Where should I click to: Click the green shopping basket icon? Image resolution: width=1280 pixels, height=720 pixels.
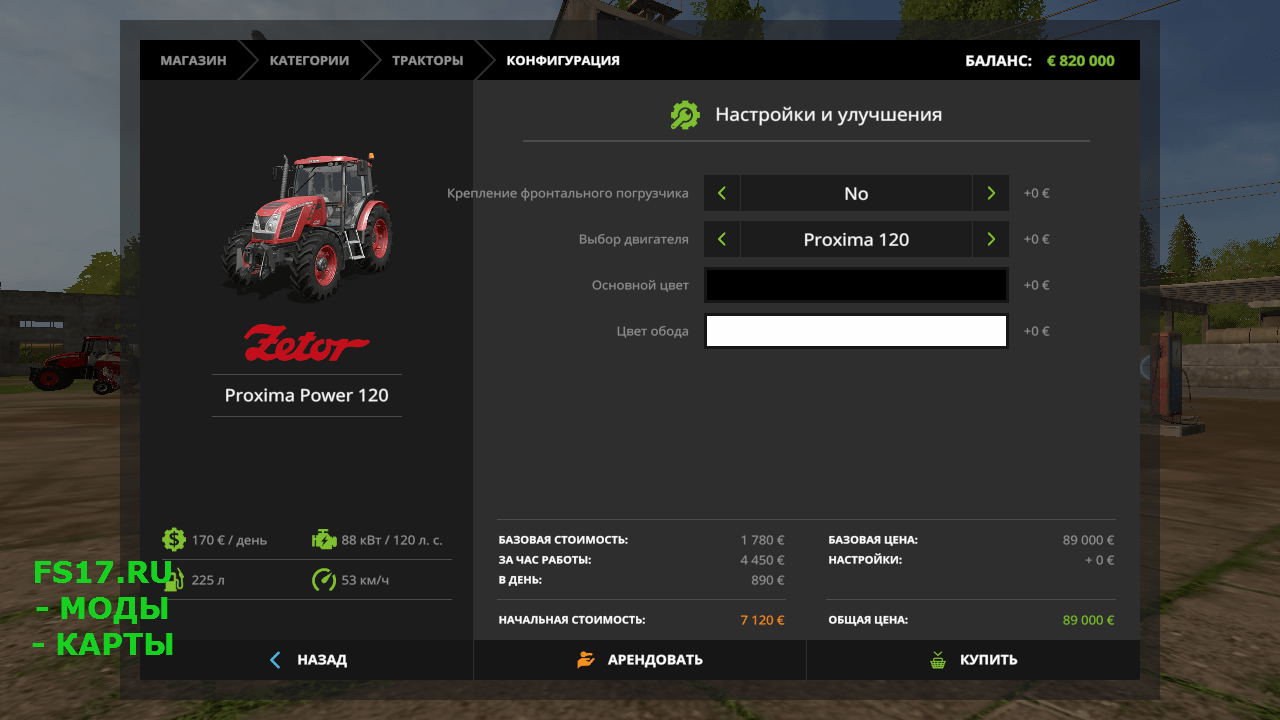pyautogui.click(x=938, y=660)
